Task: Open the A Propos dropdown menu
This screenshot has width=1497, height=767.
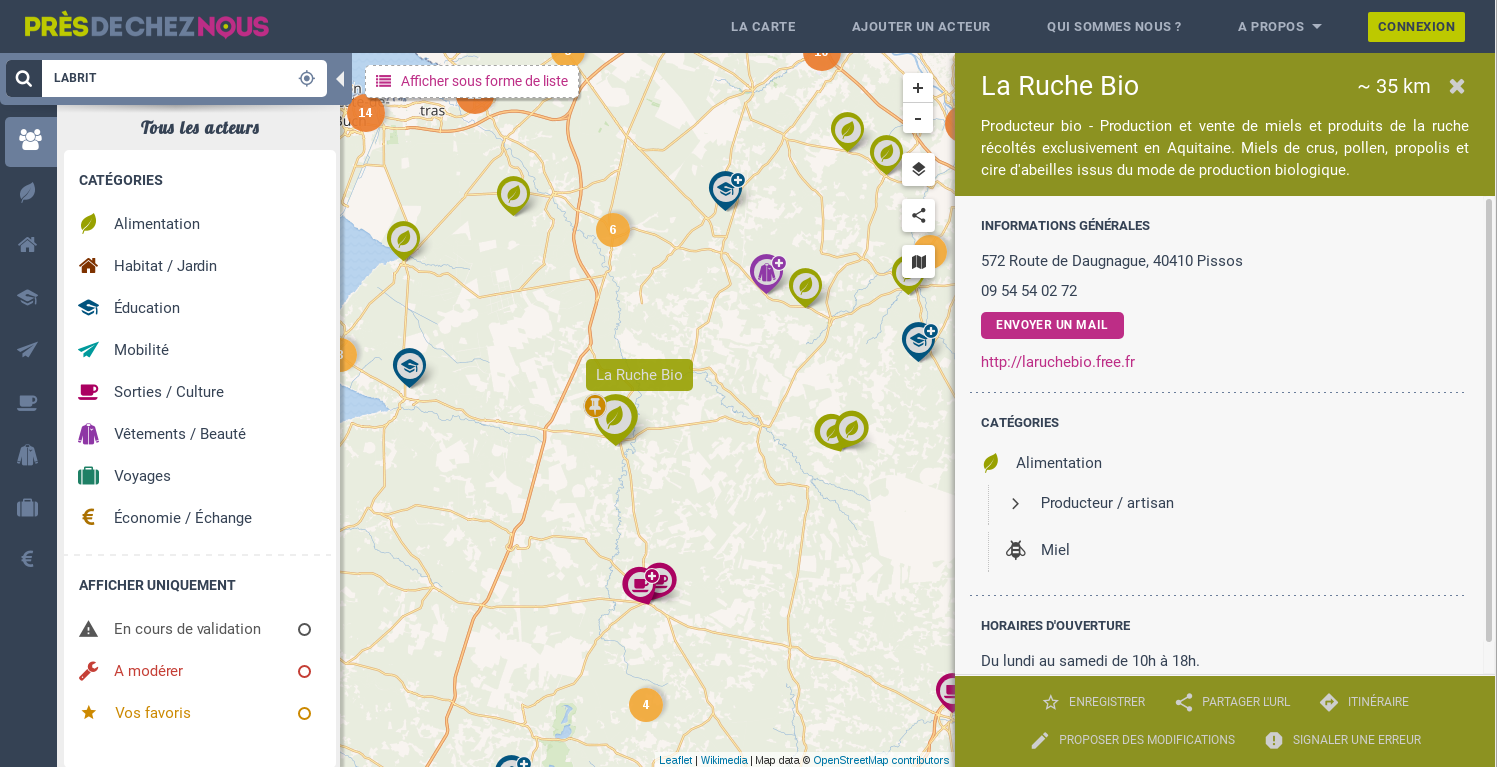Action: point(1279,27)
